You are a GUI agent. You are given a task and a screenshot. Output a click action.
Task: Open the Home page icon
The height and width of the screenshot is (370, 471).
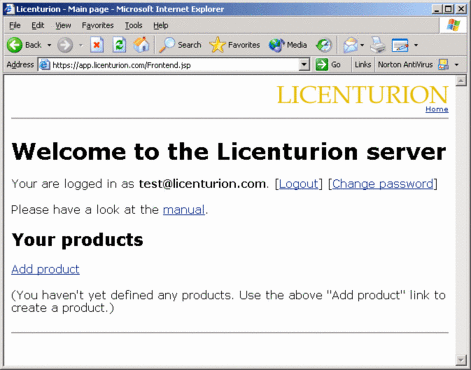click(x=141, y=45)
